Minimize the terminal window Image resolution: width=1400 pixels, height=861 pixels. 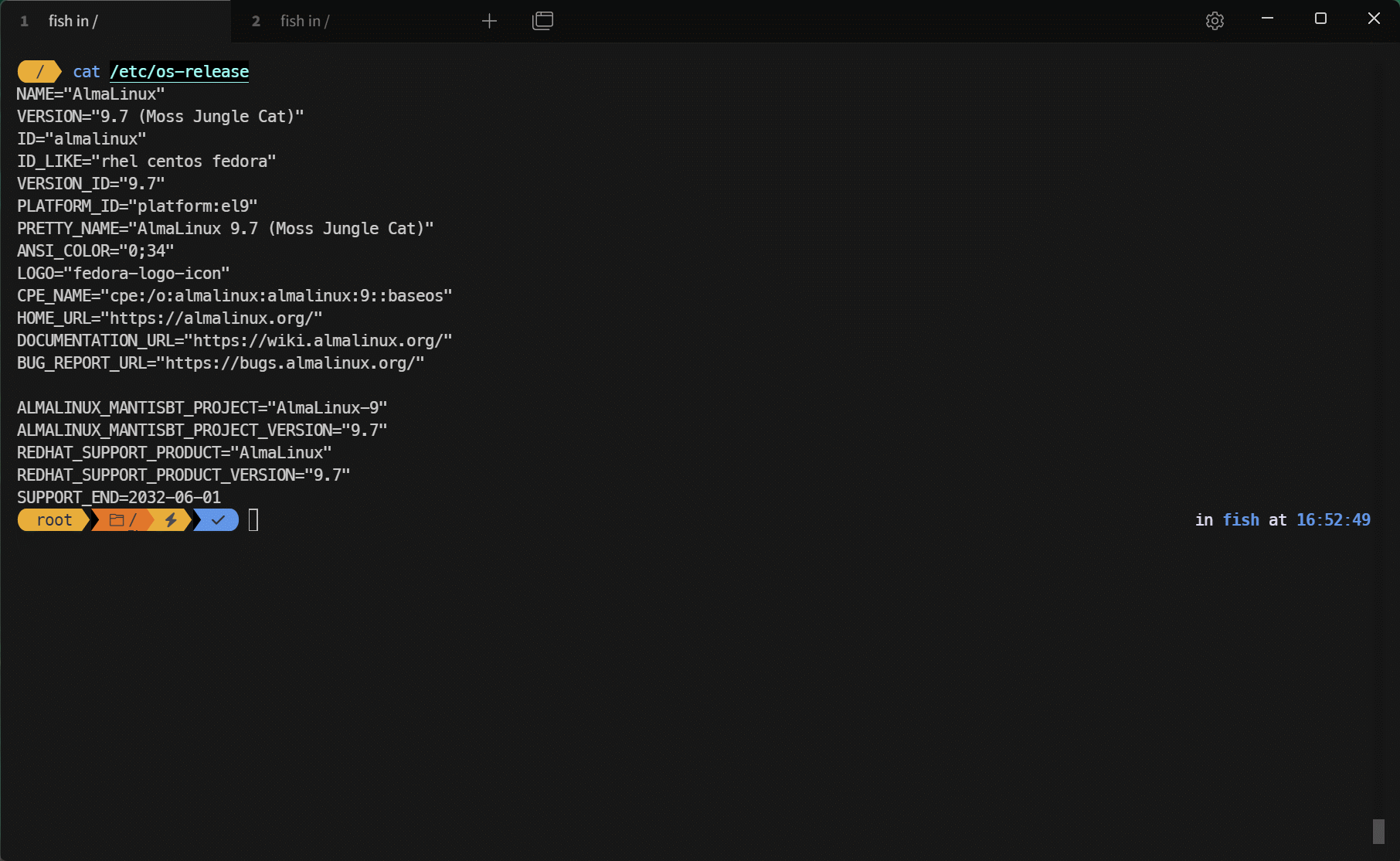pos(1267,19)
